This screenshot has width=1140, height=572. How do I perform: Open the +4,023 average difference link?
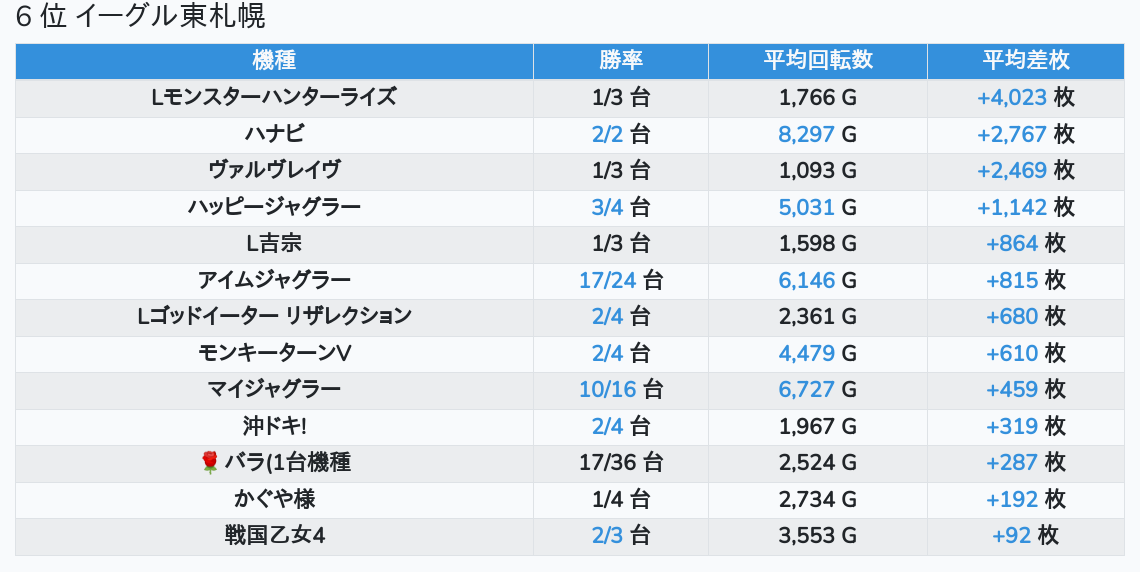(1011, 97)
